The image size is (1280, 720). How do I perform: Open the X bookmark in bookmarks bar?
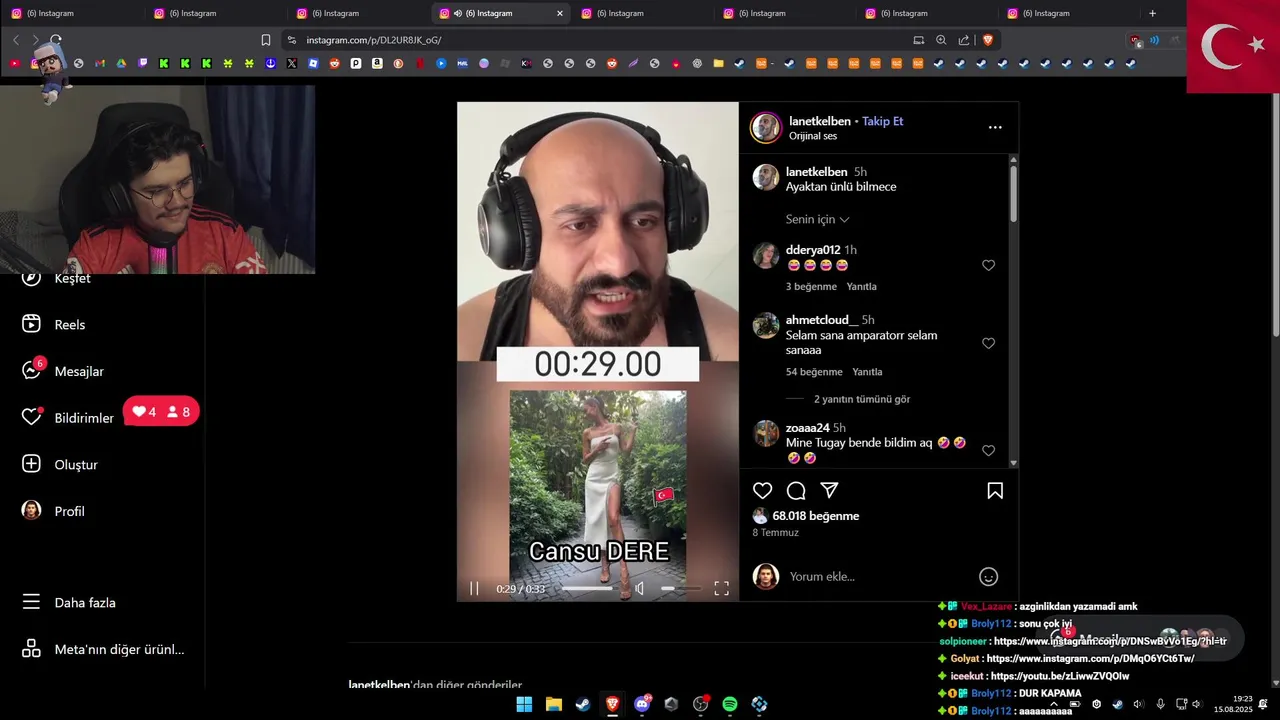click(292, 63)
